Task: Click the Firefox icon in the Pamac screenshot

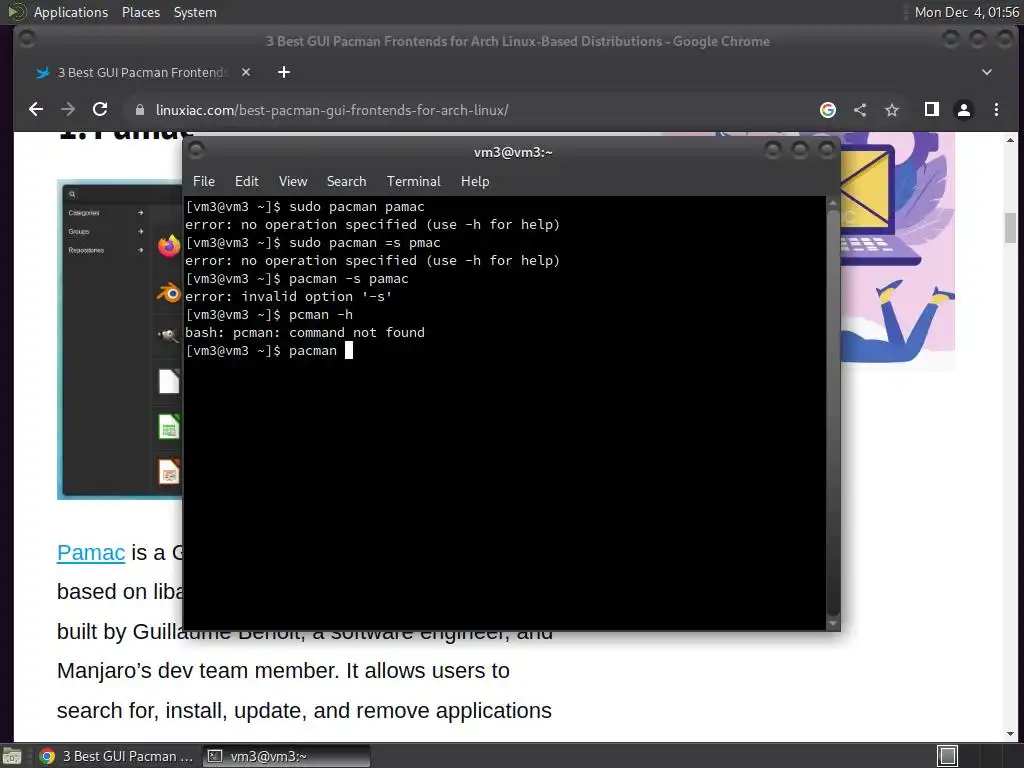Action: click(x=168, y=246)
